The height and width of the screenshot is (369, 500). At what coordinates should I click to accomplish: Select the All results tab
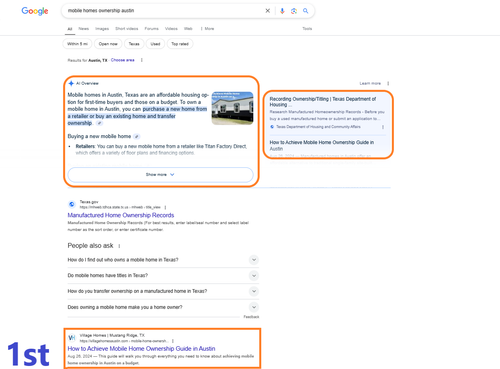click(70, 29)
